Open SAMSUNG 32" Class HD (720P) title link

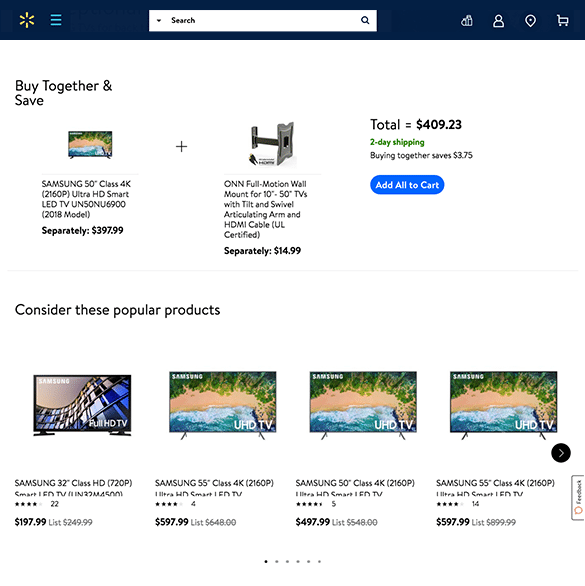[x=73, y=488]
